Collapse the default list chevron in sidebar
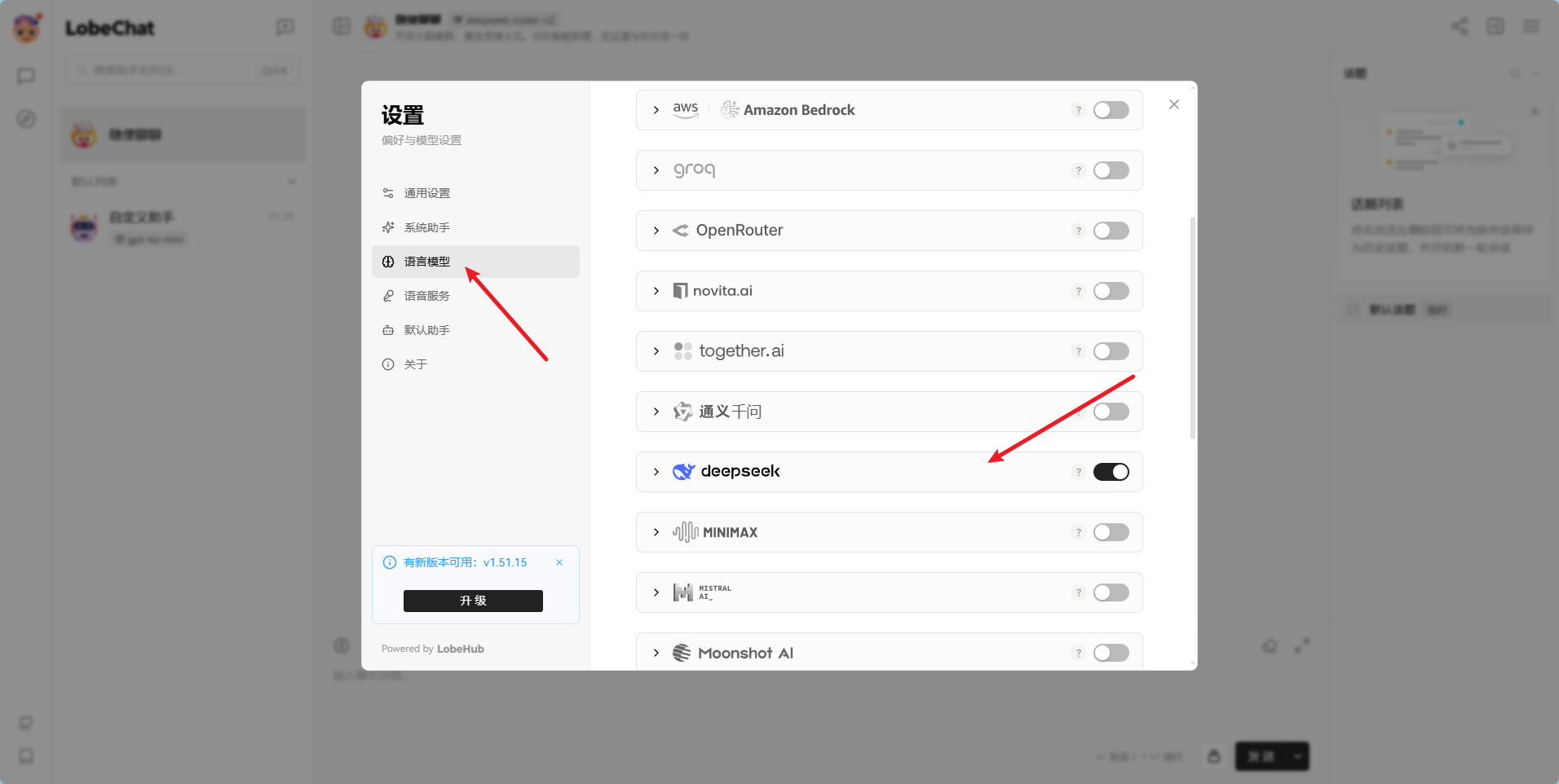Image resolution: width=1559 pixels, height=784 pixels. [x=292, y=181]
